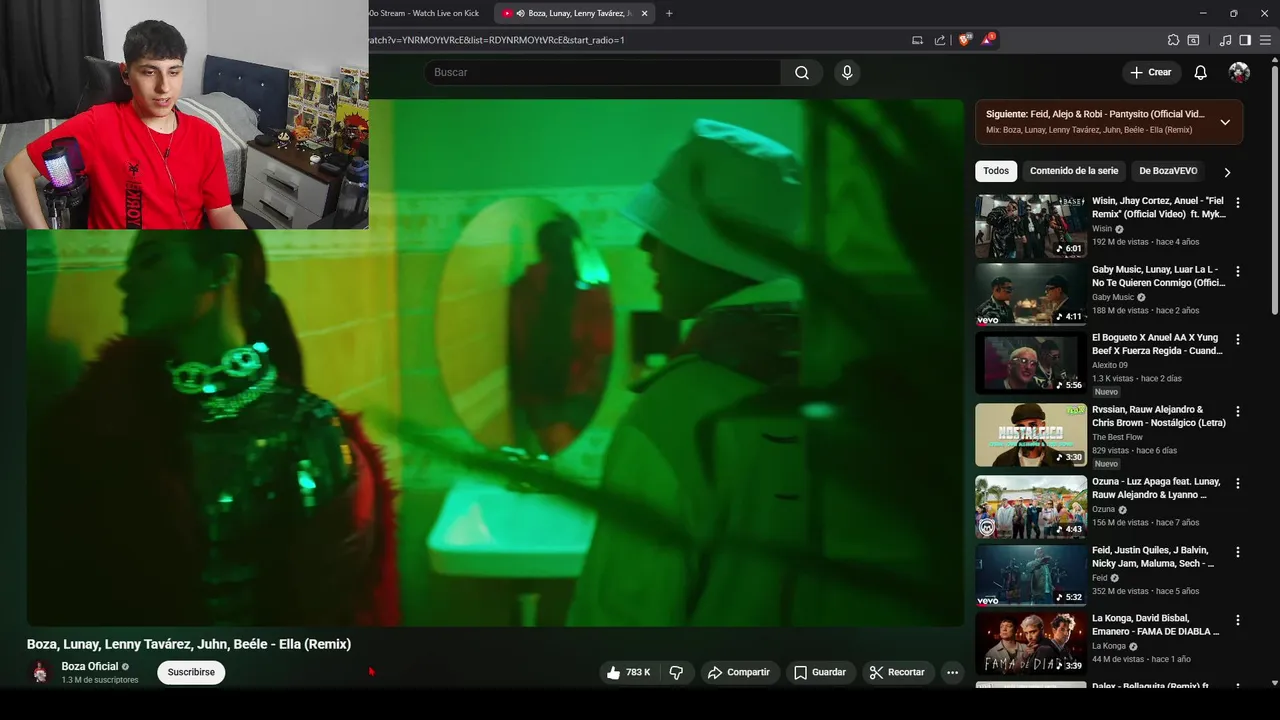The image size is (1280, 720).
Task: Click the Buscar search field
Action: [603, 72]
